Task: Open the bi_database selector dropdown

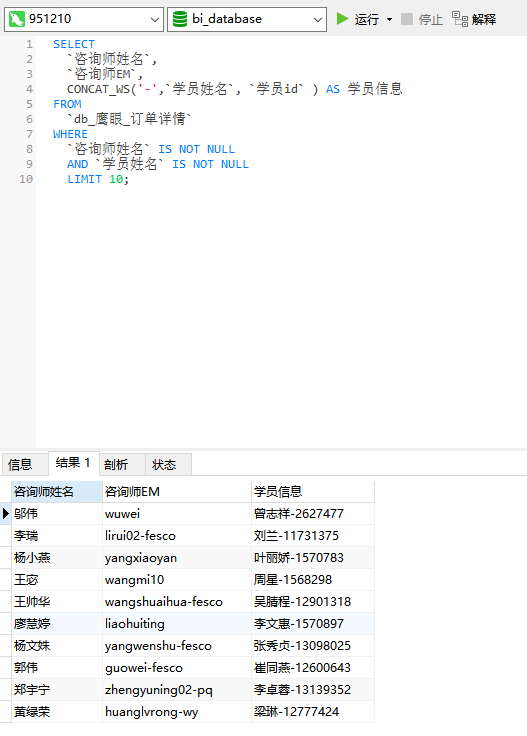Action: pyautogui.click(x=318, y=20)
